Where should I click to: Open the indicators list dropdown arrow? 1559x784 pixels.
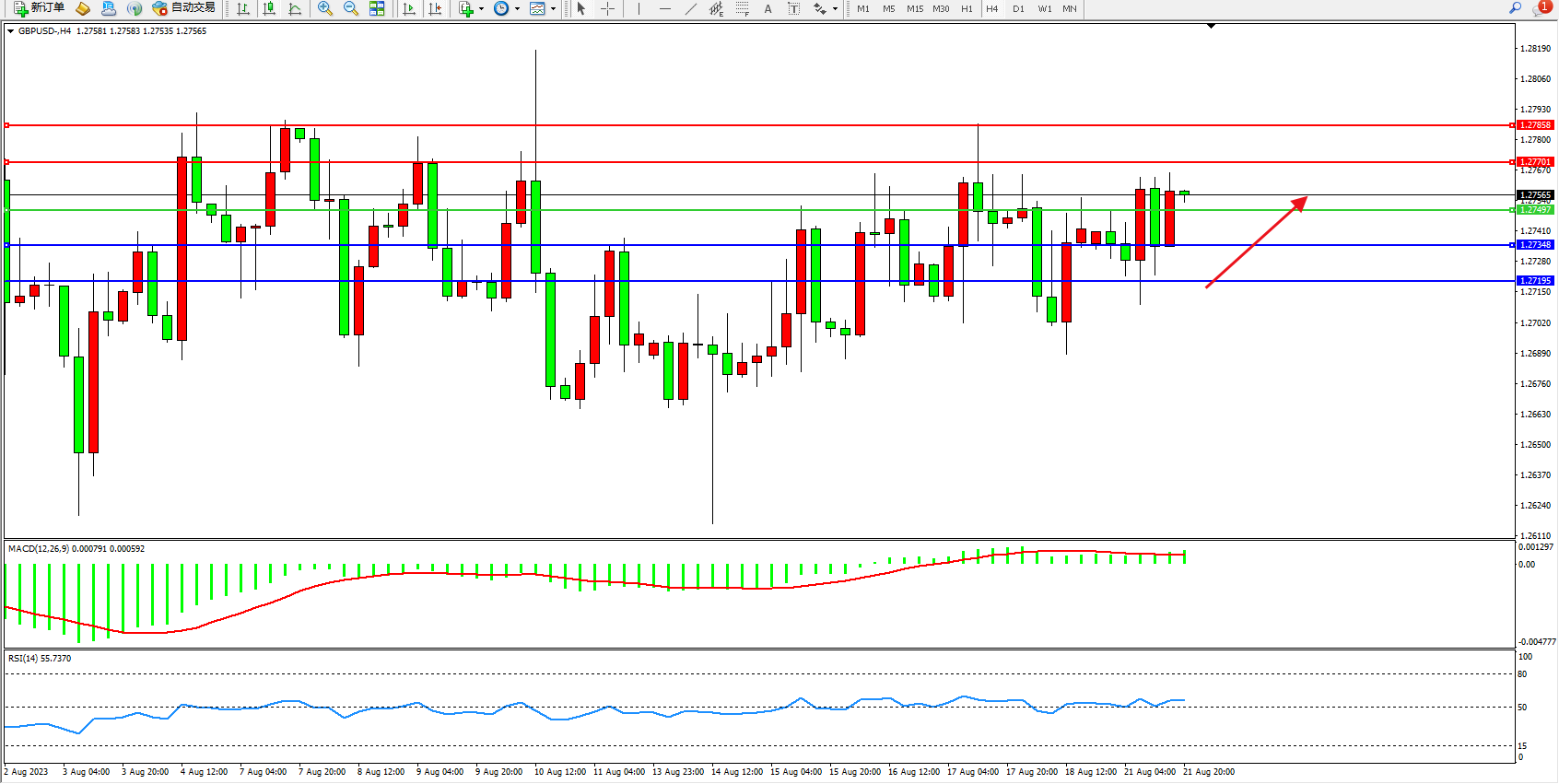click(481, 9)
